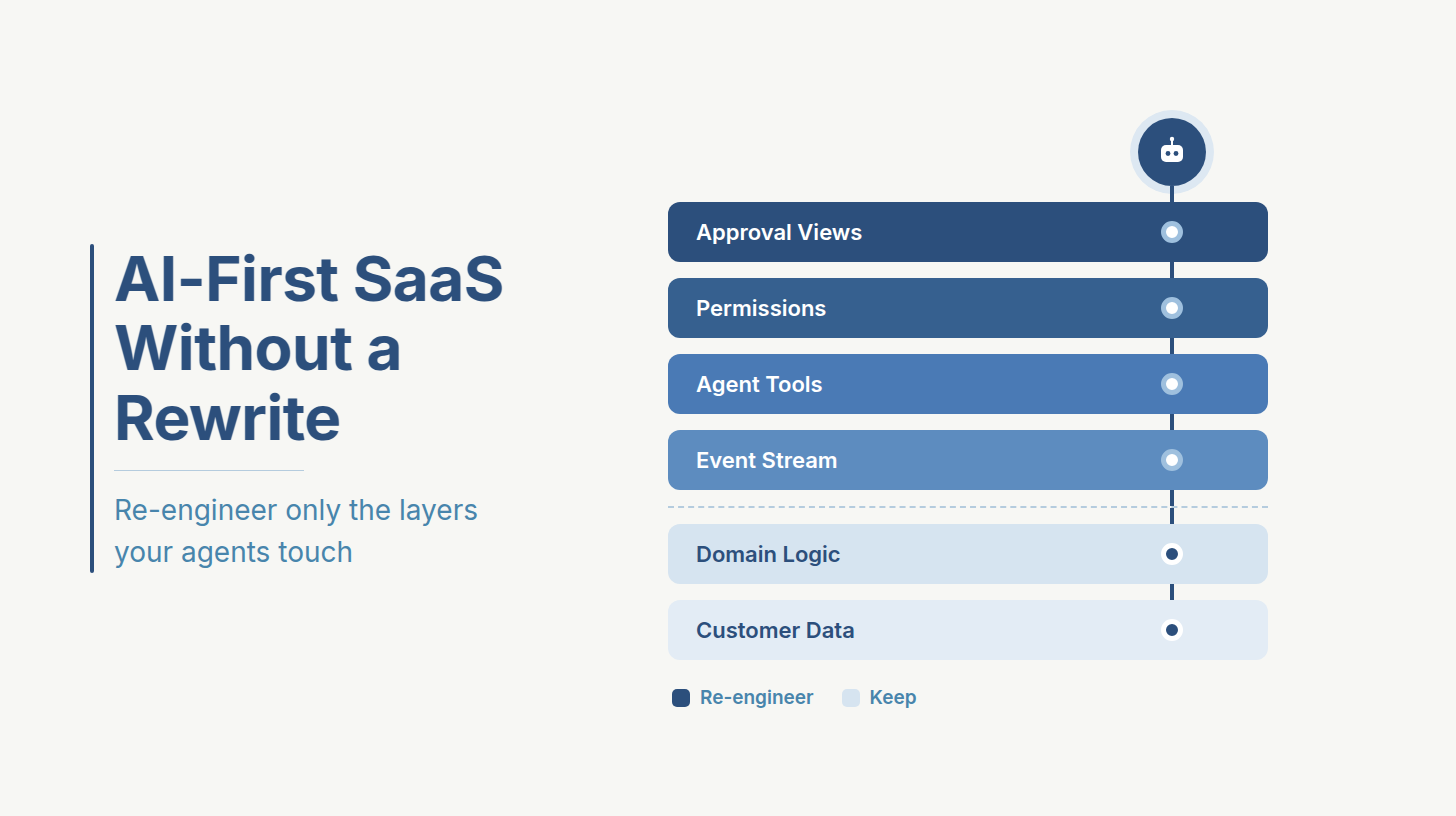The image size is (1456, 816).
Task: Click the 'Re-engineer' legend label
Action: tap(757, 698)
